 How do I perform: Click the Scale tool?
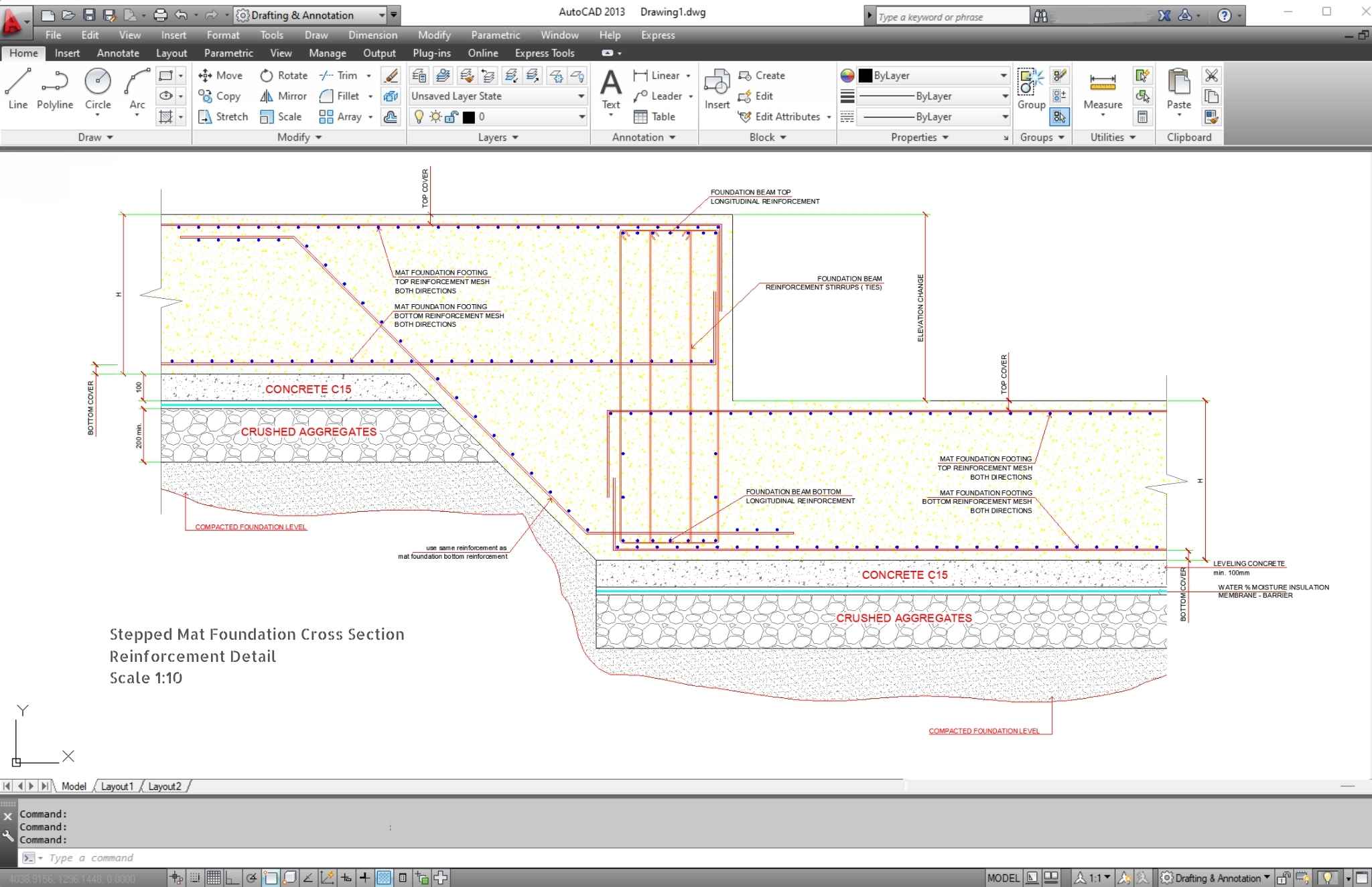[x=281, y=117]
